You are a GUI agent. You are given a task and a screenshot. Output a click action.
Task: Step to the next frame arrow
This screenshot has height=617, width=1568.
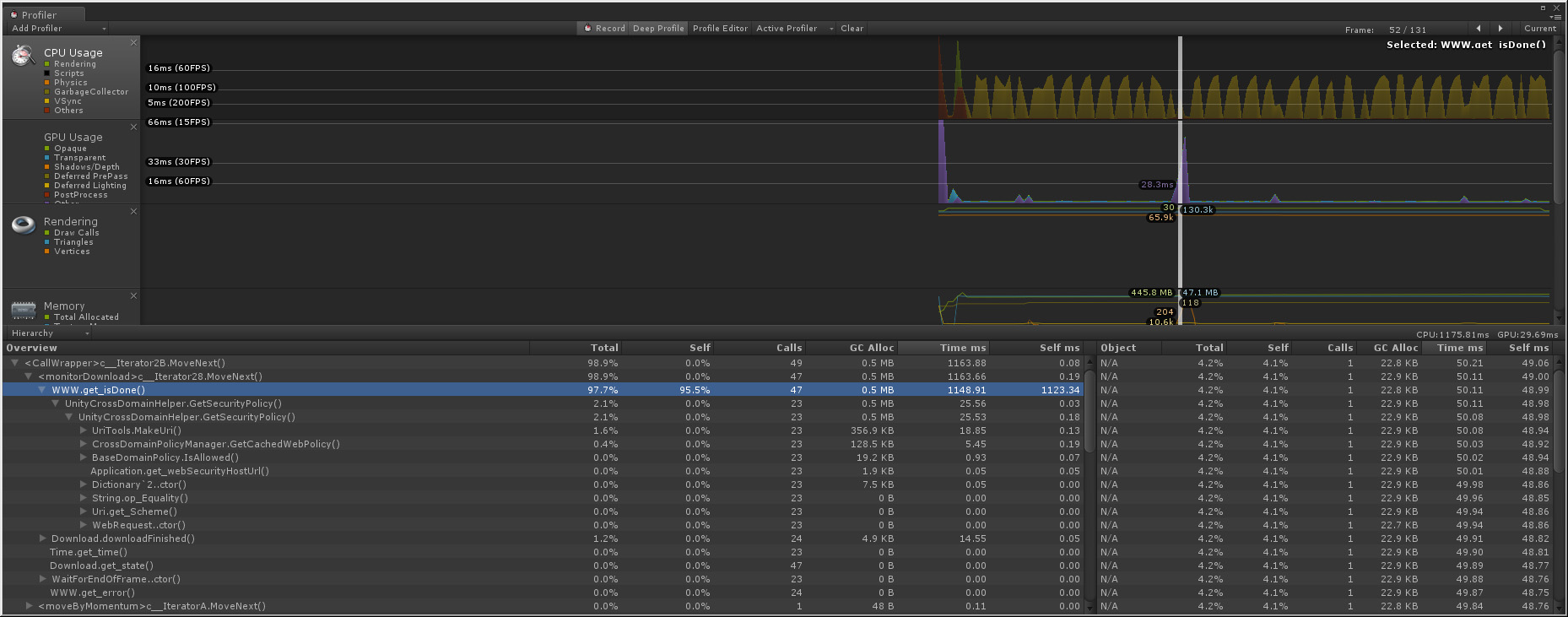pos(1500,29)
